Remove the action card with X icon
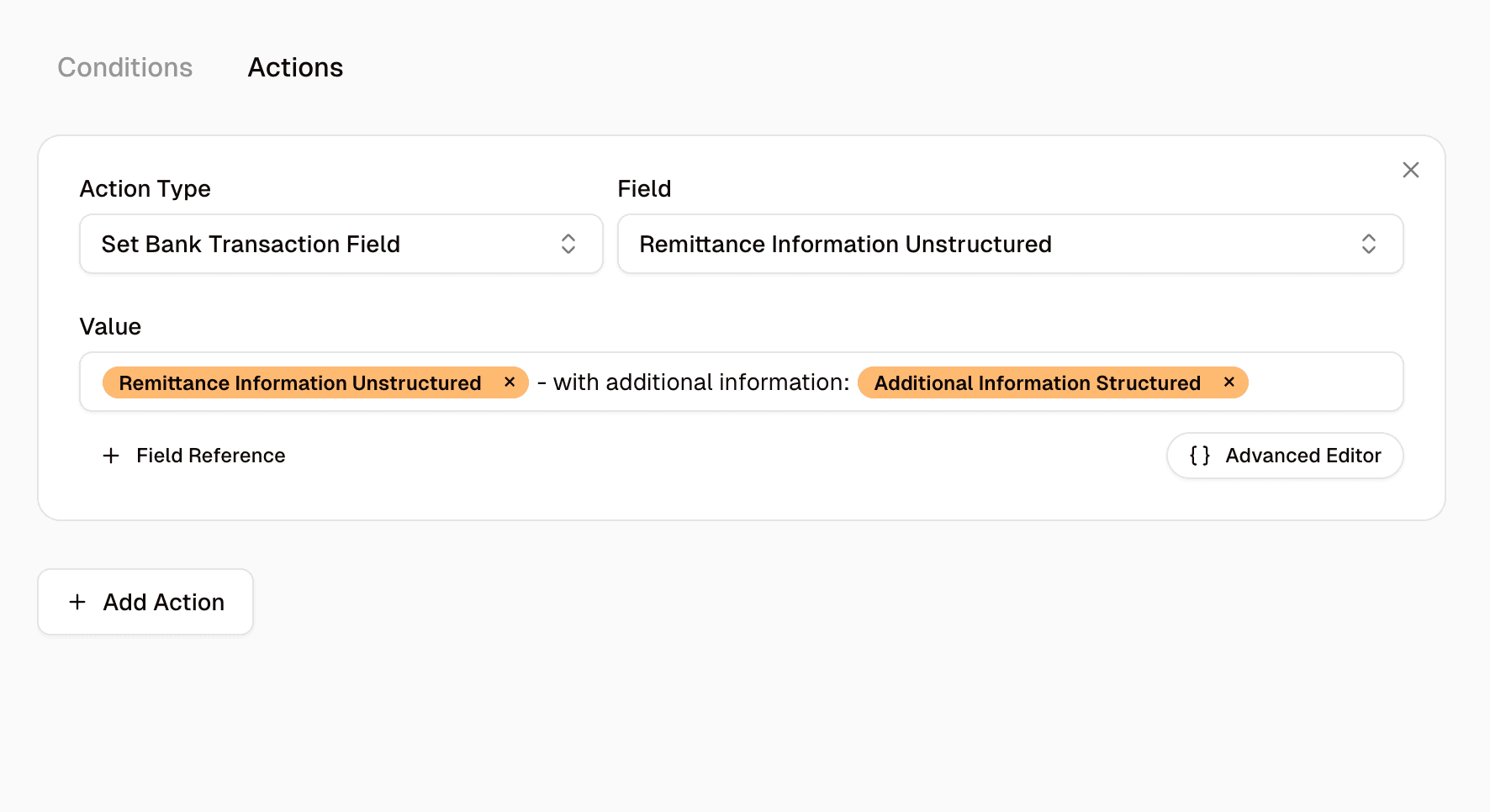 click(1410, 170)
